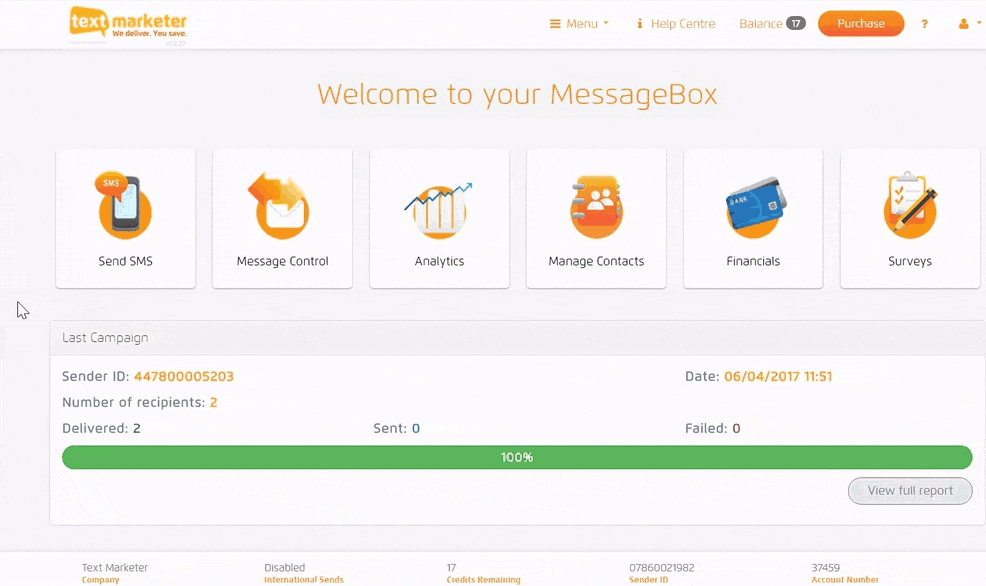This screenshot has width=986, height=586.
Task: Click the Balance credits indicator
Action: [771, 24]
